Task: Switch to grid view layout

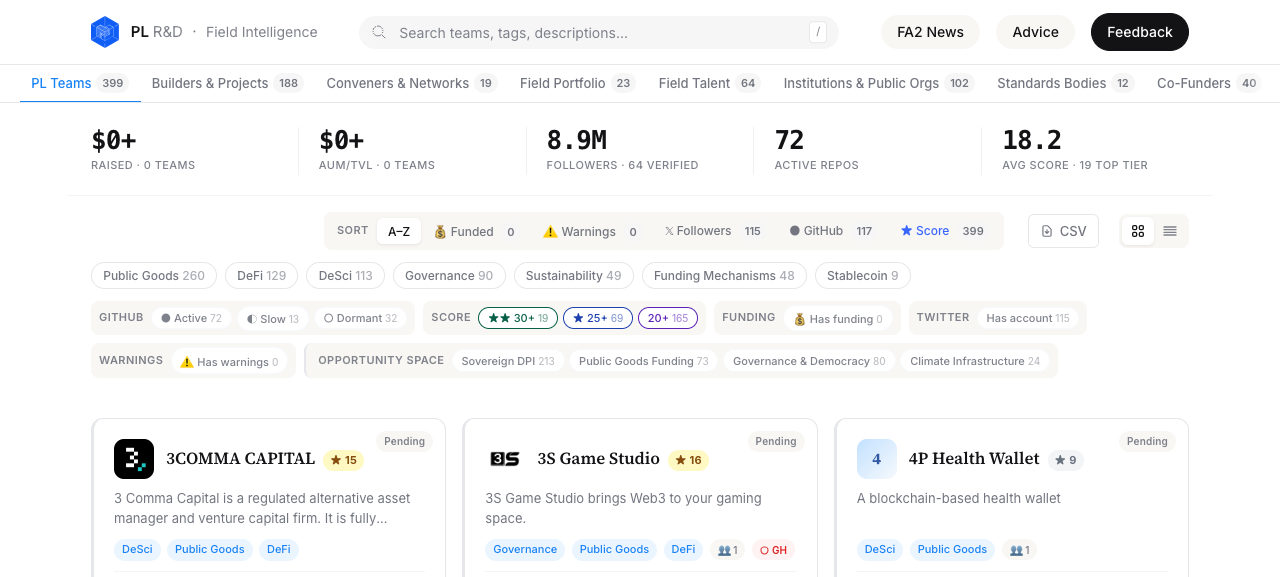Action: click(1138, 231)
